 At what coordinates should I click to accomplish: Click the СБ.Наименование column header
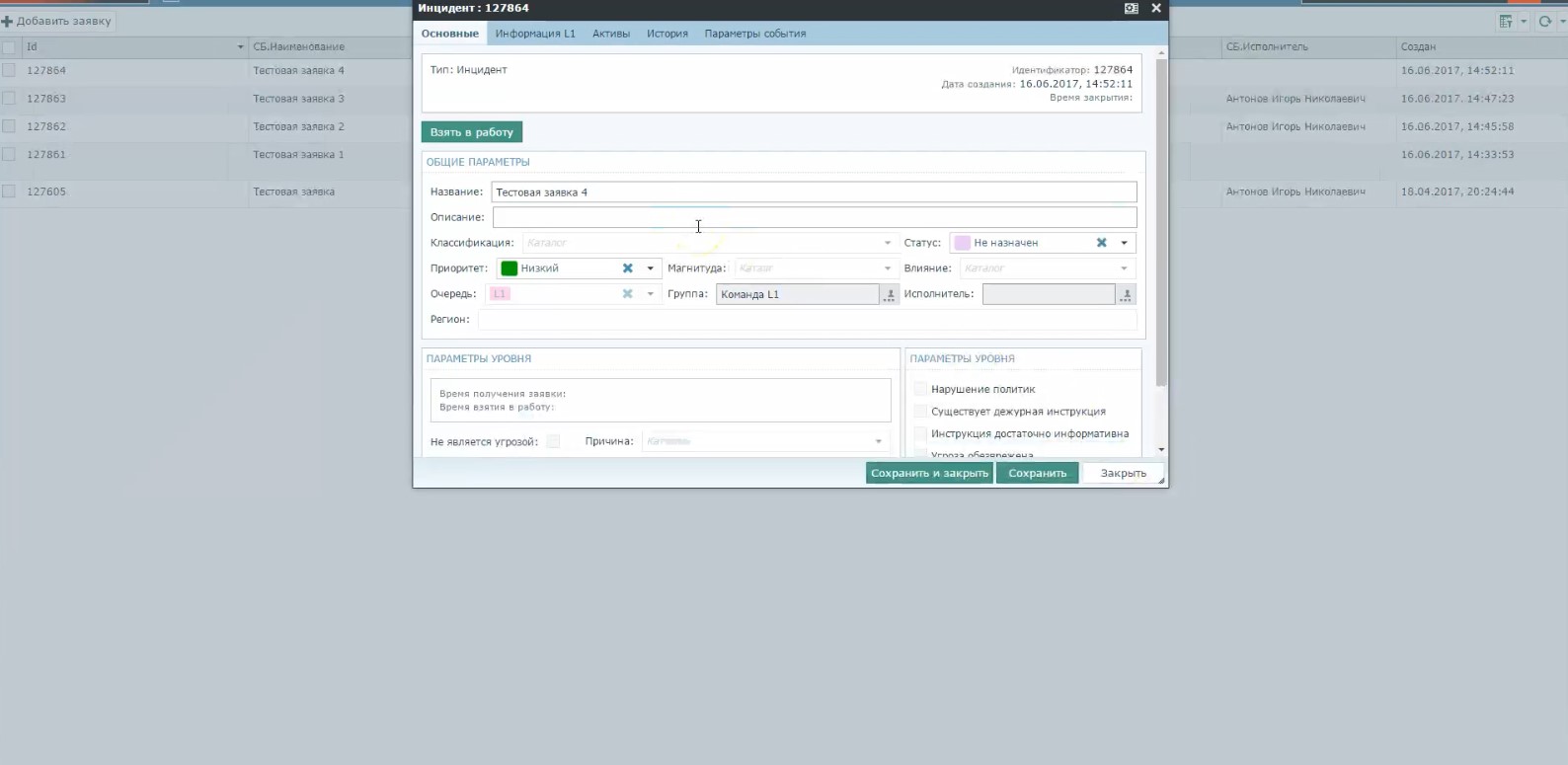coord(299,47)
